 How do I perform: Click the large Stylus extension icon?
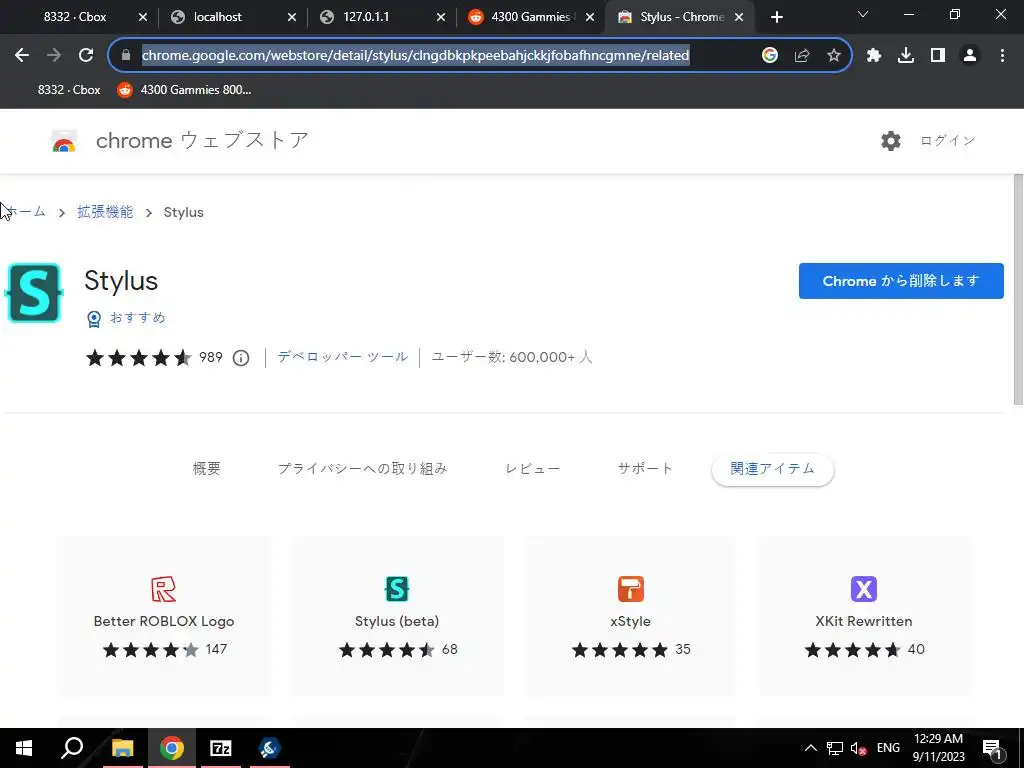tap(34, 293)
